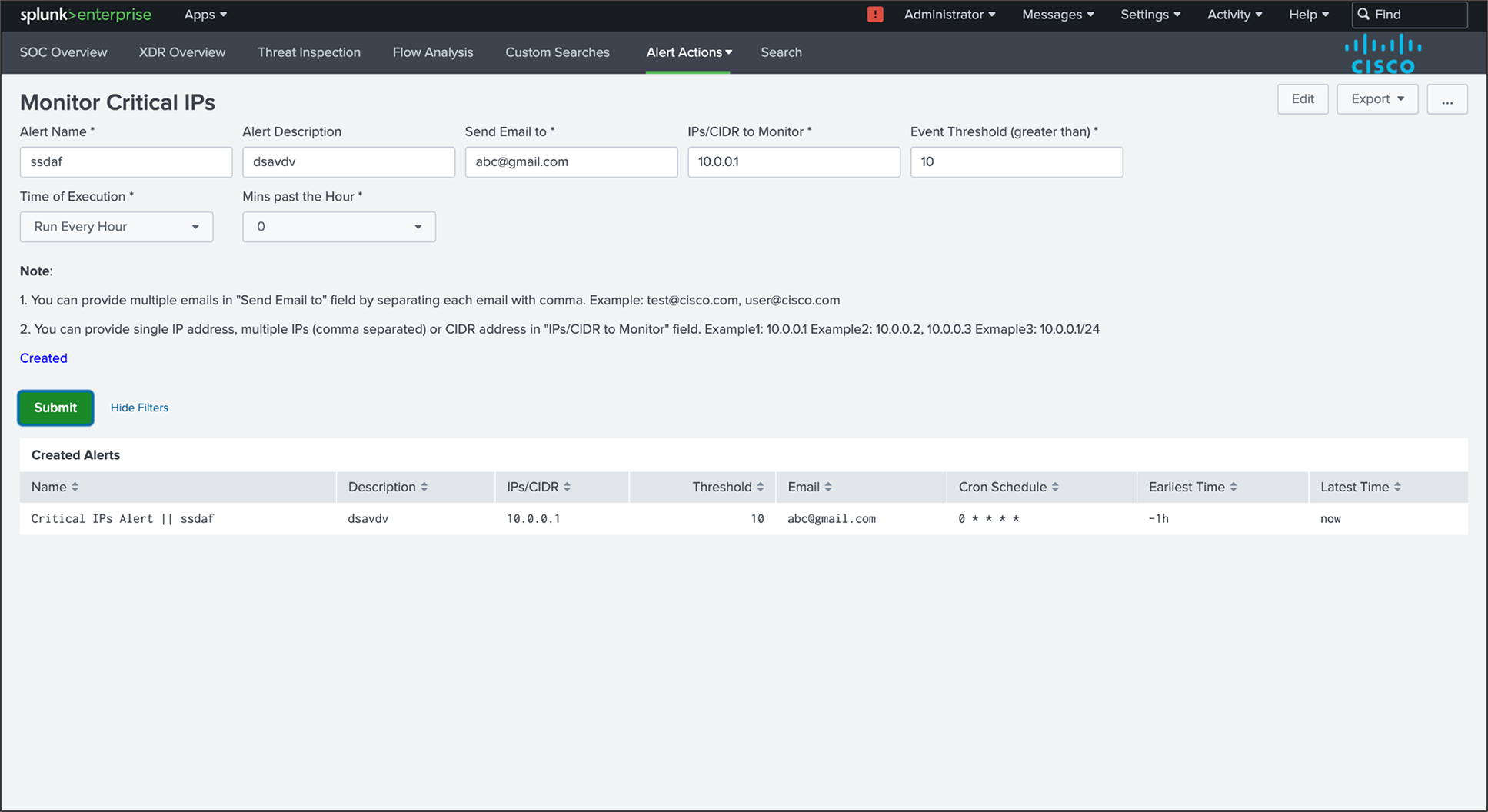
Task: Open Alert Actions menu tab
Action: tap(688, 52)
